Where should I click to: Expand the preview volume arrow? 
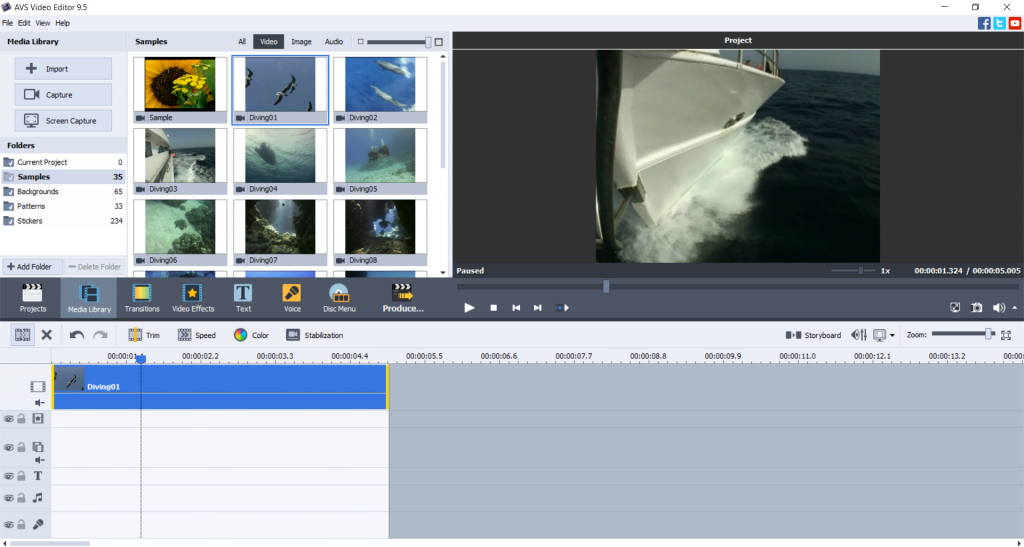pyautogui.click(x=1015, y=308)
